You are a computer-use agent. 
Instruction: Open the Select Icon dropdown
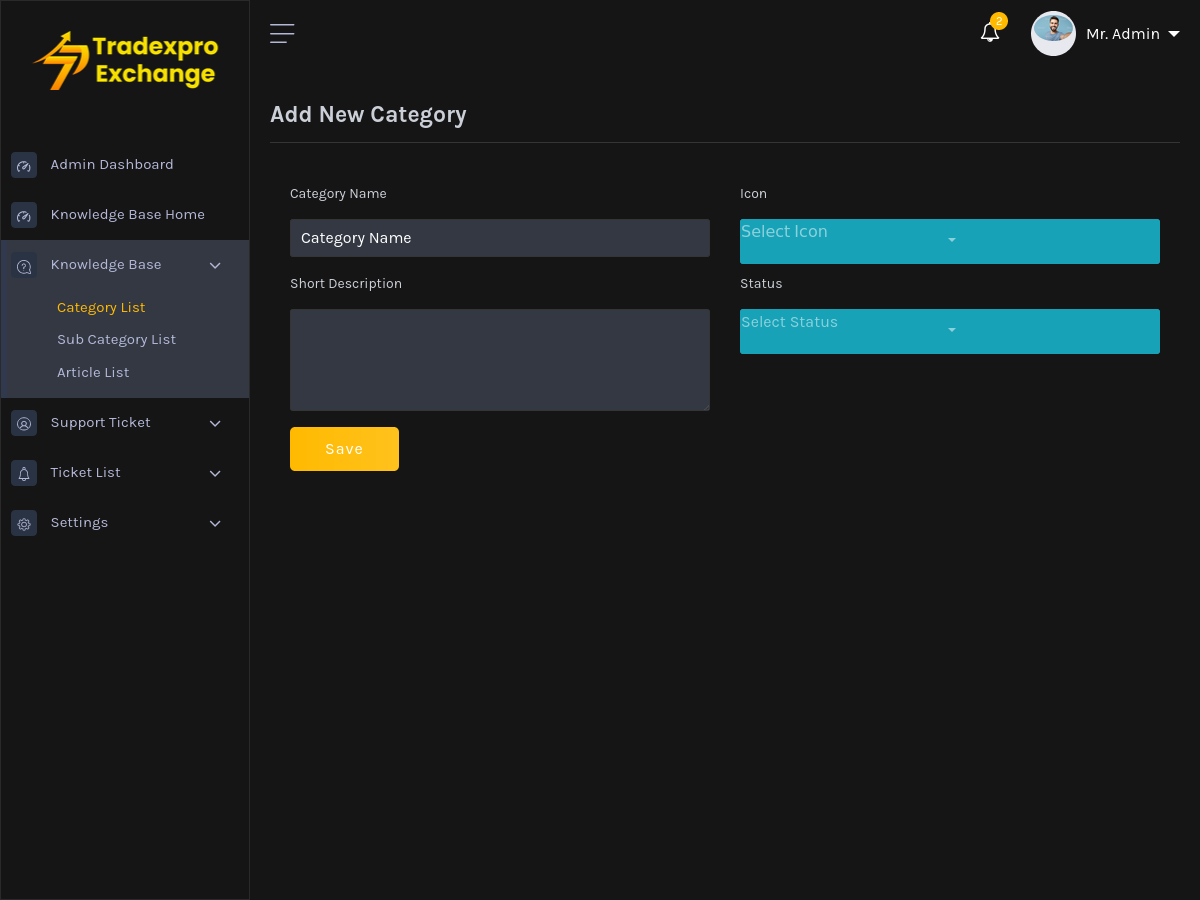click(949, 241)
